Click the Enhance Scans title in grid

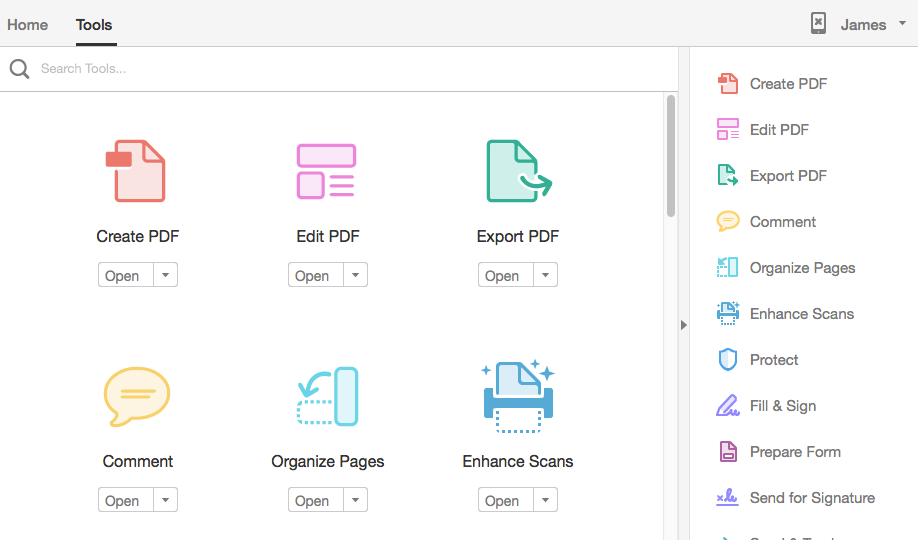pos(518,461)
